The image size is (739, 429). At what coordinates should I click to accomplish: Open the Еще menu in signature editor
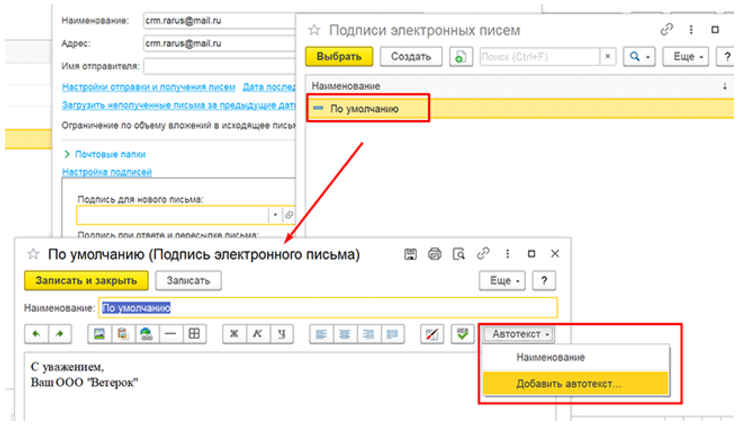pyautogui.click(x=503, y=282)
